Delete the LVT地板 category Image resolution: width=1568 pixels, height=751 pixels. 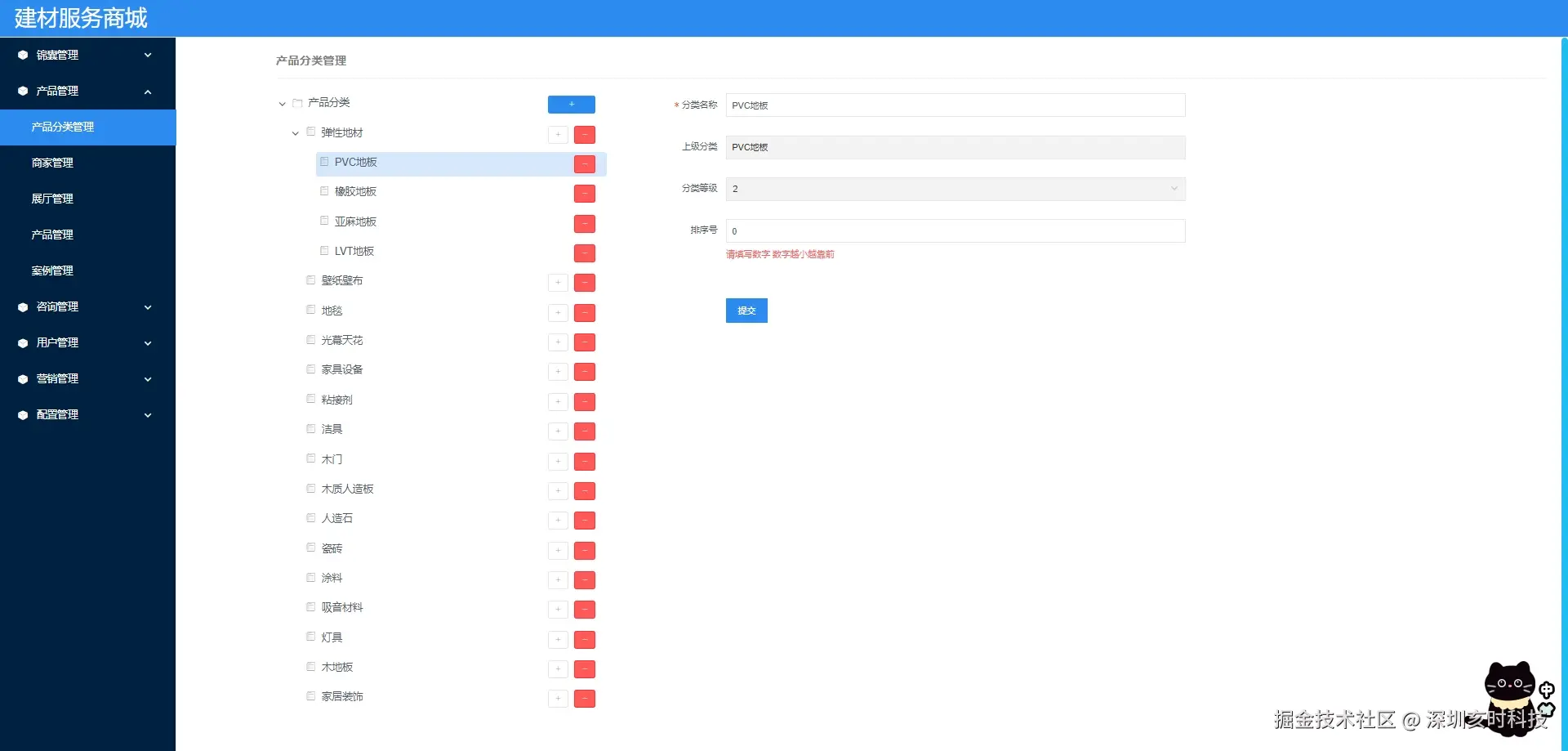click(x=585, y=253)
